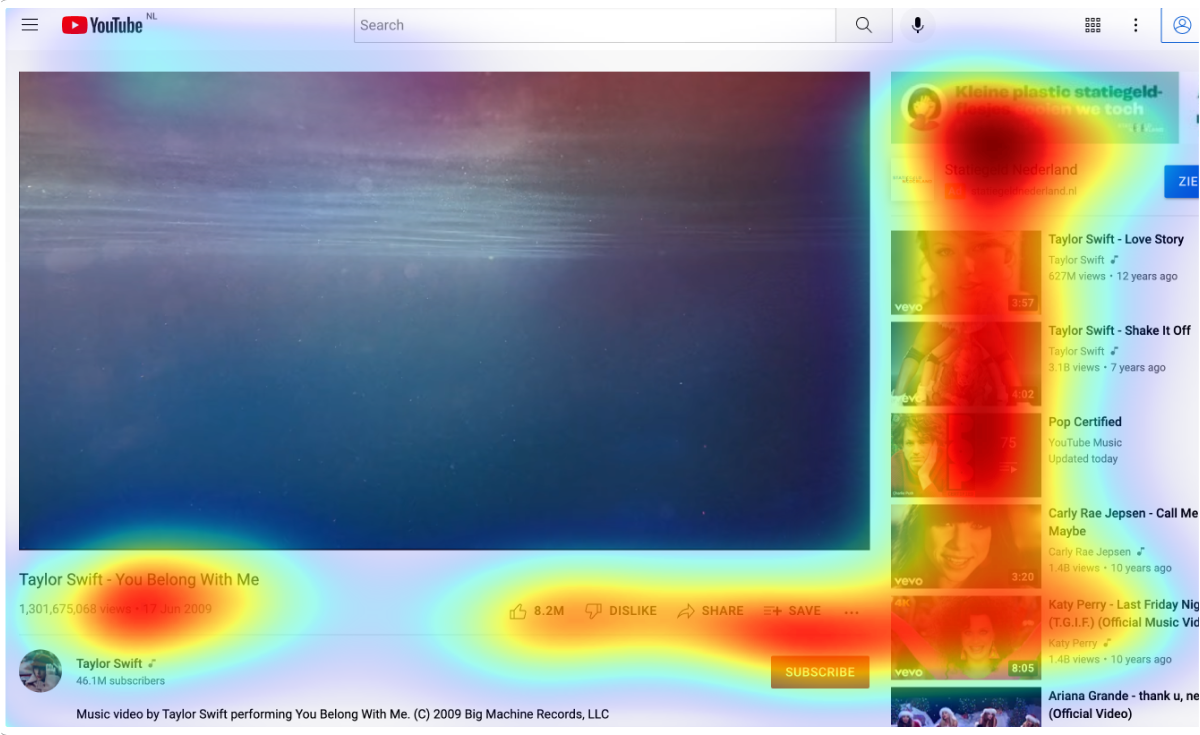Image resolution: width=1200 pixels, height=735 pixels.
Task: Open more actions ellipsis beside SAVE
Action: (x=851, y=611)
